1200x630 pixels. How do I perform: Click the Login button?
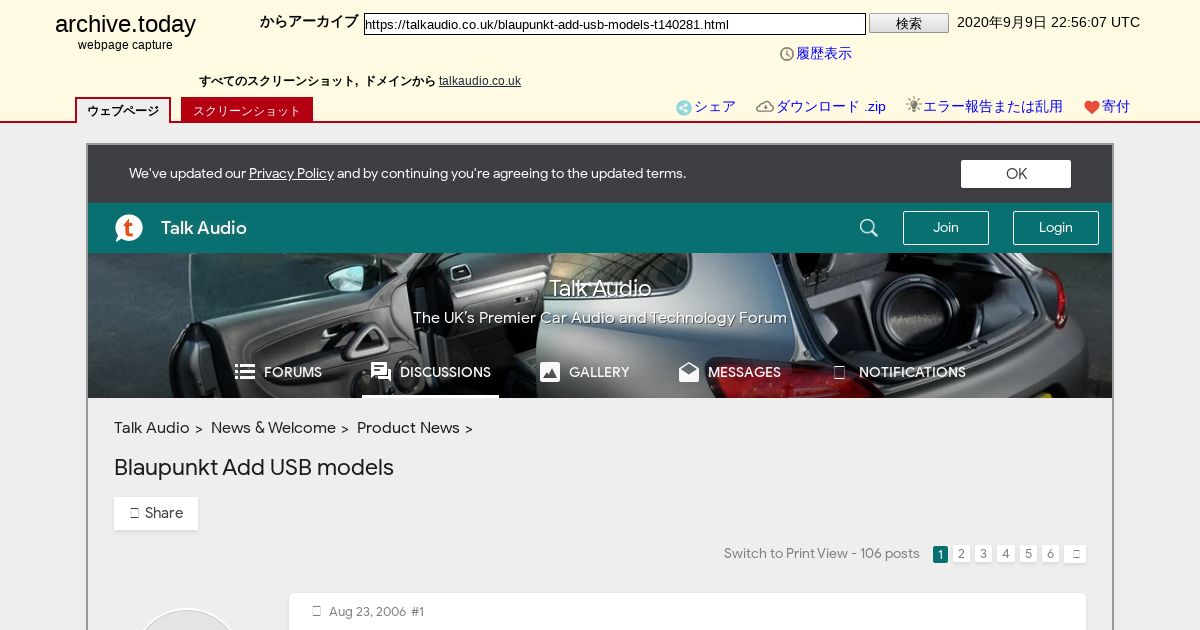click(1056, 228)
